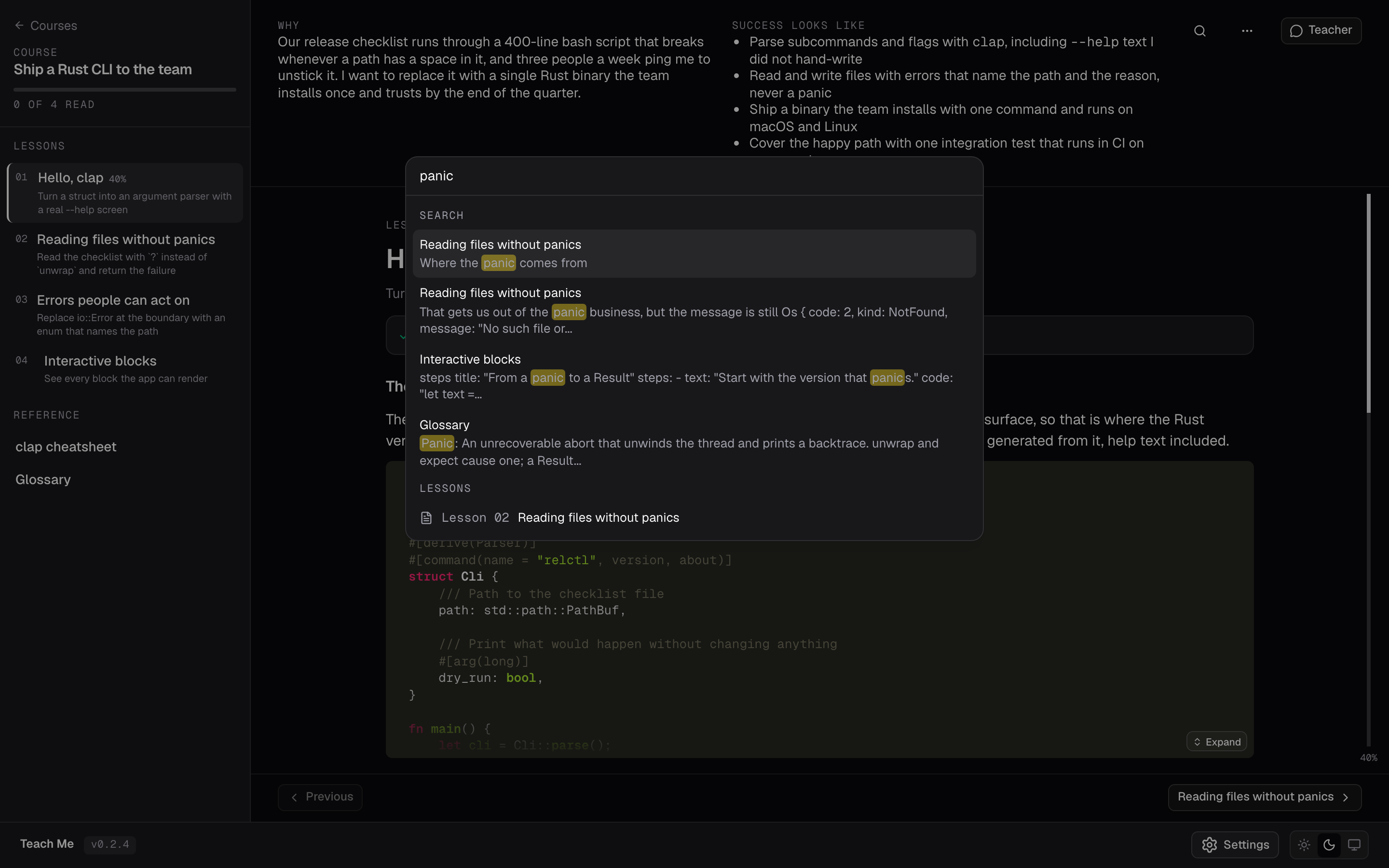Select lesson 01 Hello, clap
Image resolution: width=1389 pixels, height=868 pixels.
(125, 193)
